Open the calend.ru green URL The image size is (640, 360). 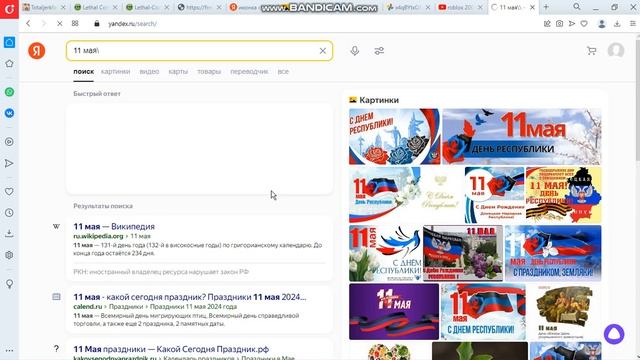[88, 307]
